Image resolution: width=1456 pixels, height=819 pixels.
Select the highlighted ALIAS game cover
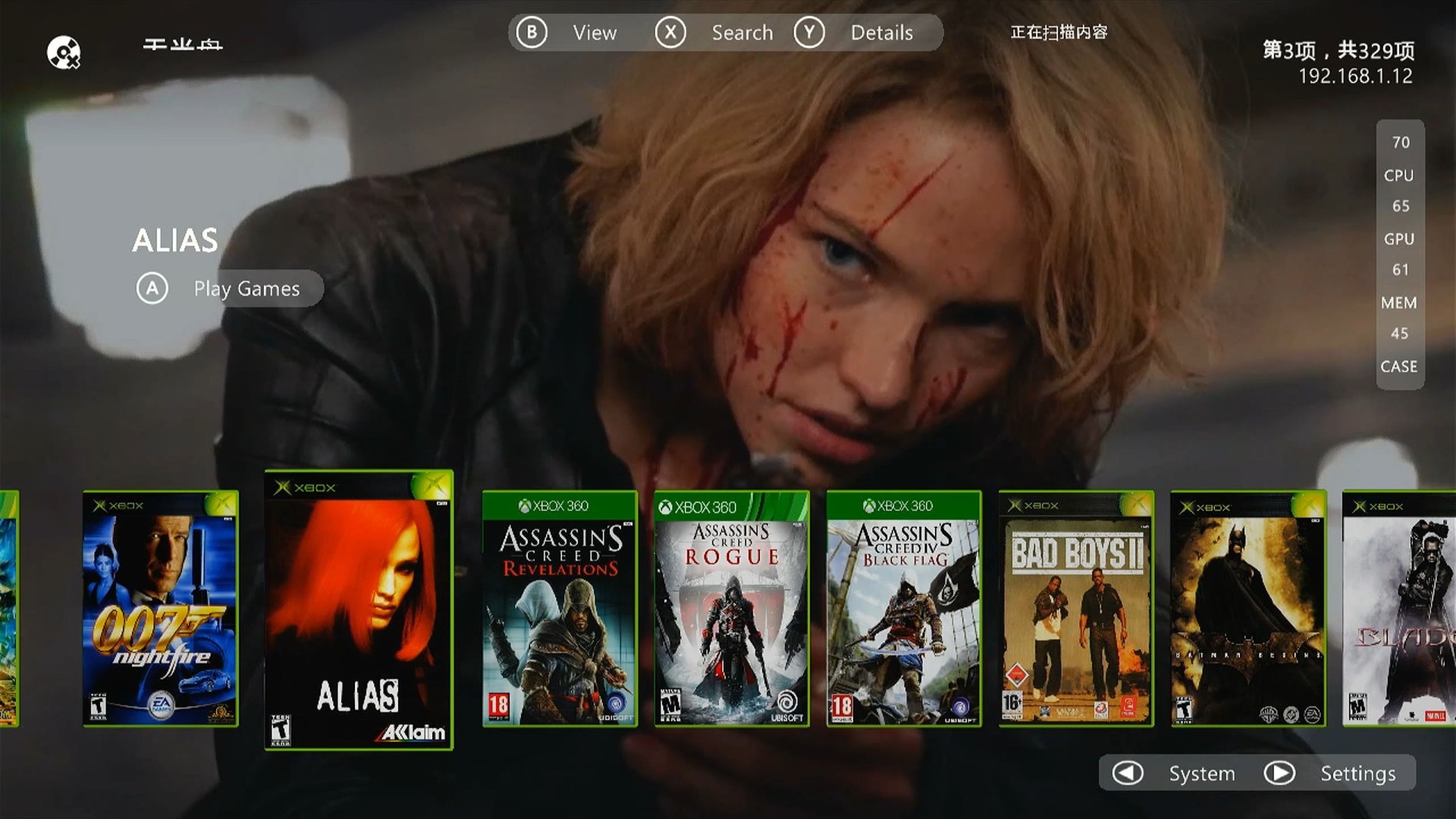pos(358,610)
